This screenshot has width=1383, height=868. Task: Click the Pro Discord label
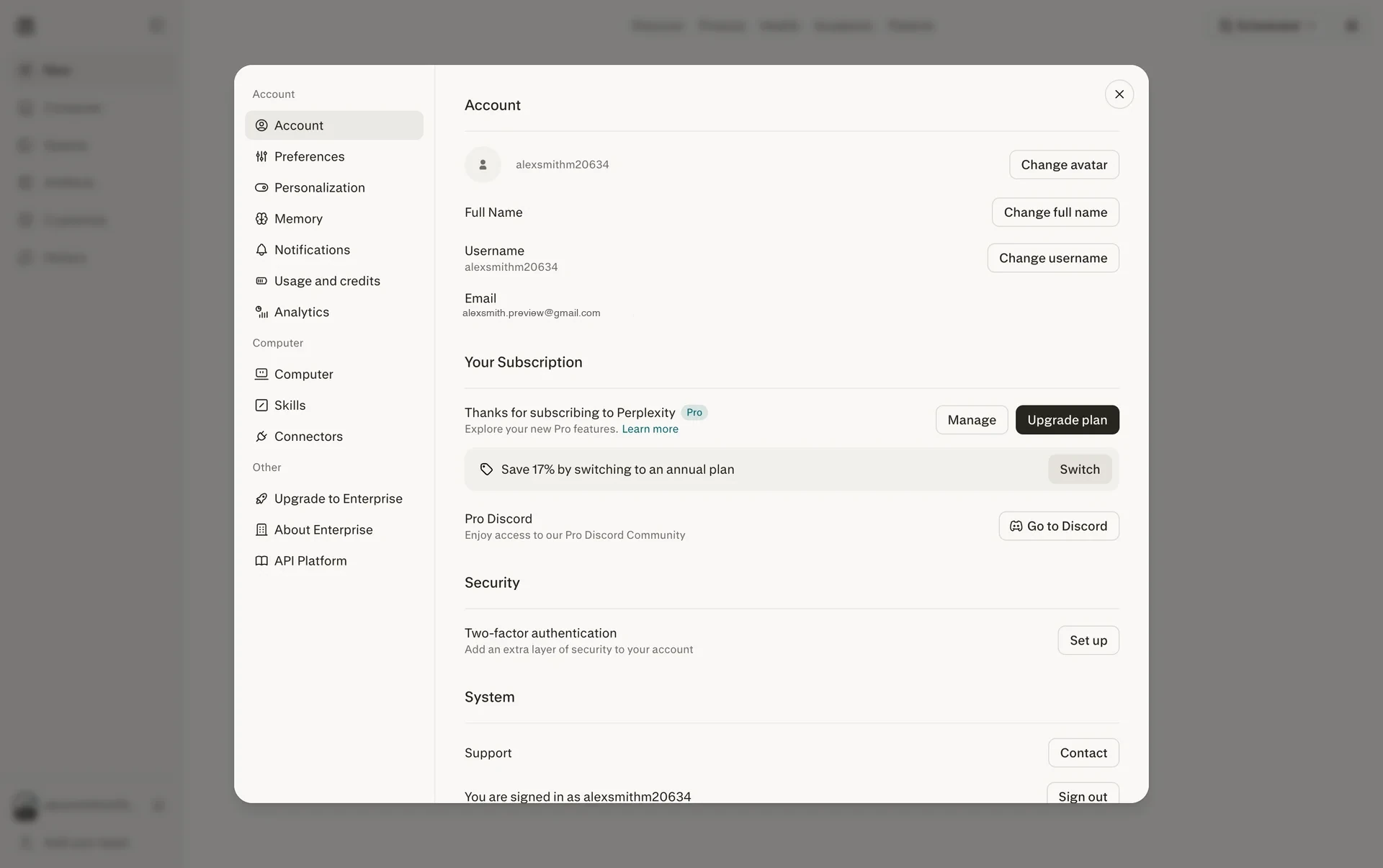[x=498, y=519]
